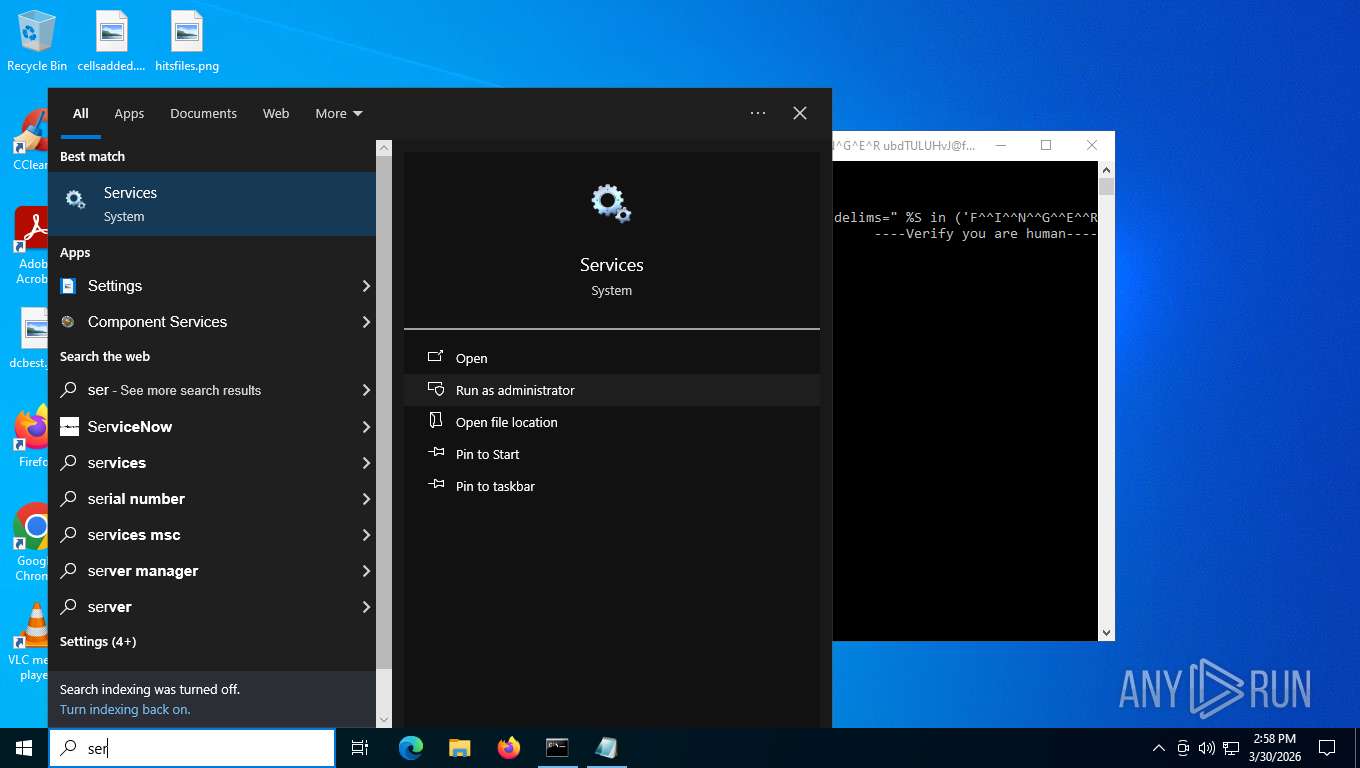
Task: Expand the 'server' suggestion arrow
Action: pos(366,607)
